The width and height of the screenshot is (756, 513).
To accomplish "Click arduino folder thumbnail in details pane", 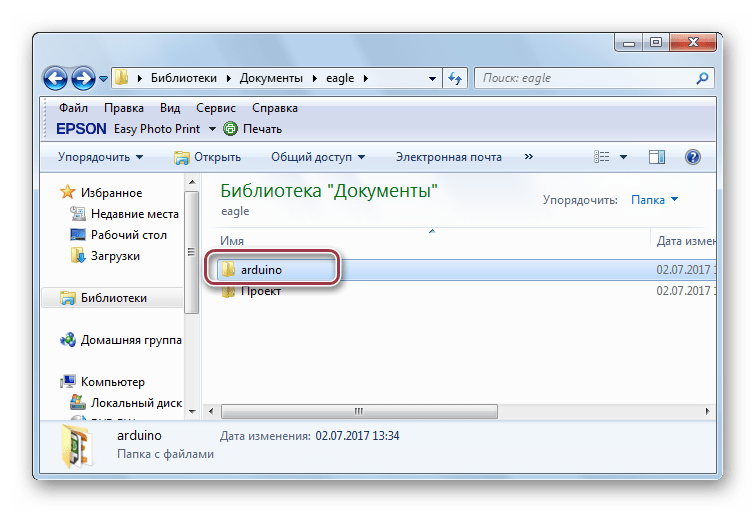I will (77, 446).
